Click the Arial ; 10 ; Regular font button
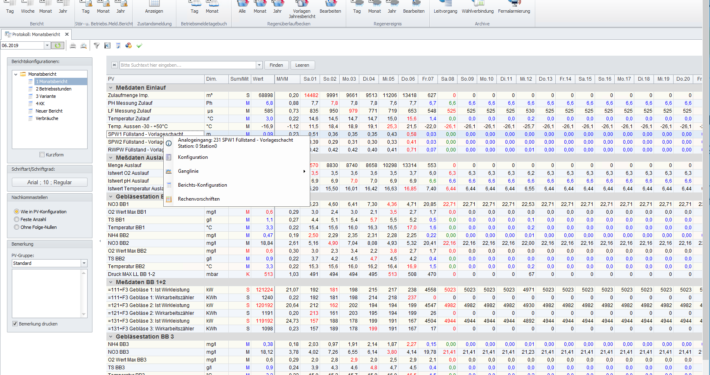 49,182
